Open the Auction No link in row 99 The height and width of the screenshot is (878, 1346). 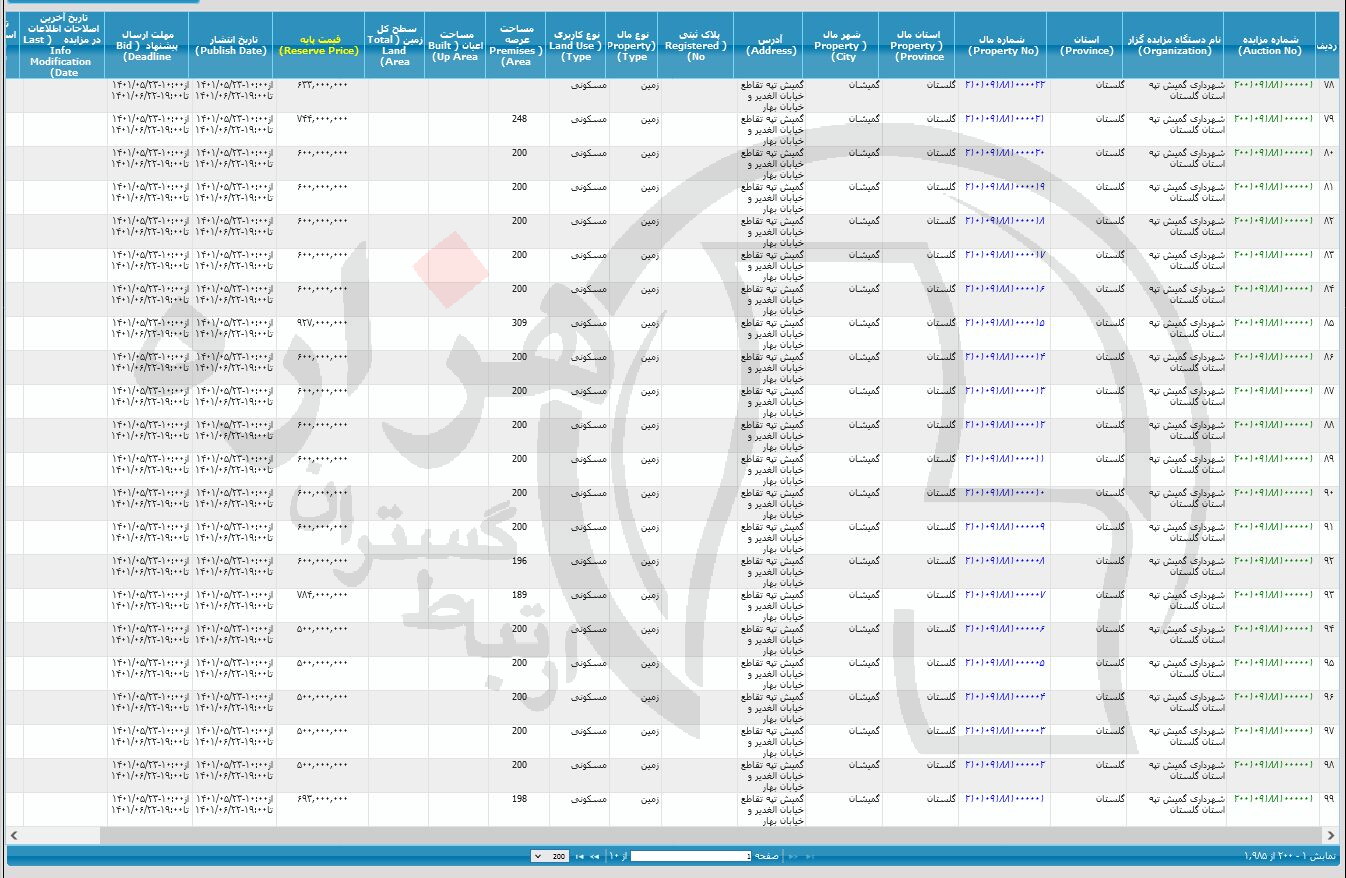pos(1273,799)
